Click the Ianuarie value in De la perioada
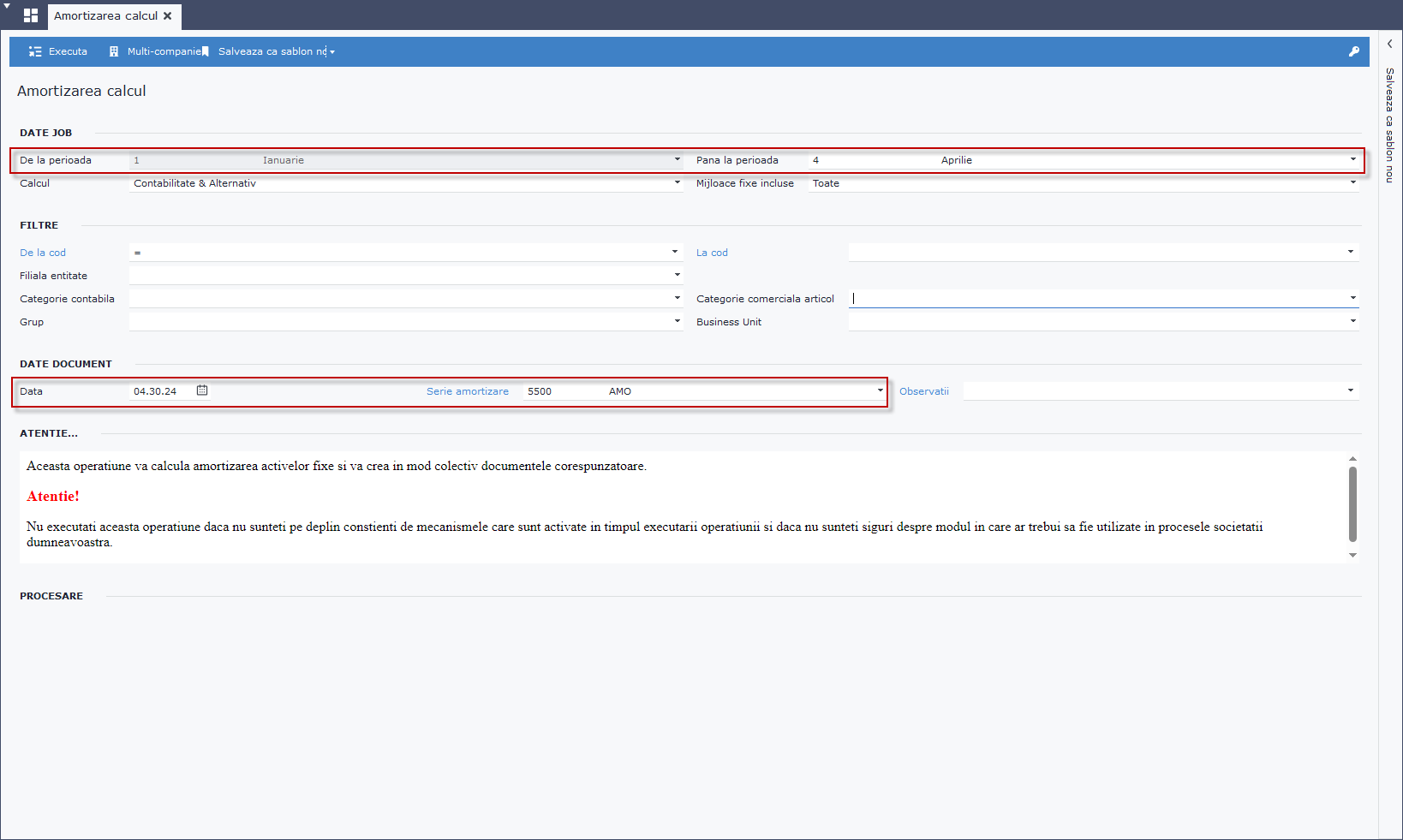Image resolution: width=1403 pixels, height=840 pixels. click(284, 160)
